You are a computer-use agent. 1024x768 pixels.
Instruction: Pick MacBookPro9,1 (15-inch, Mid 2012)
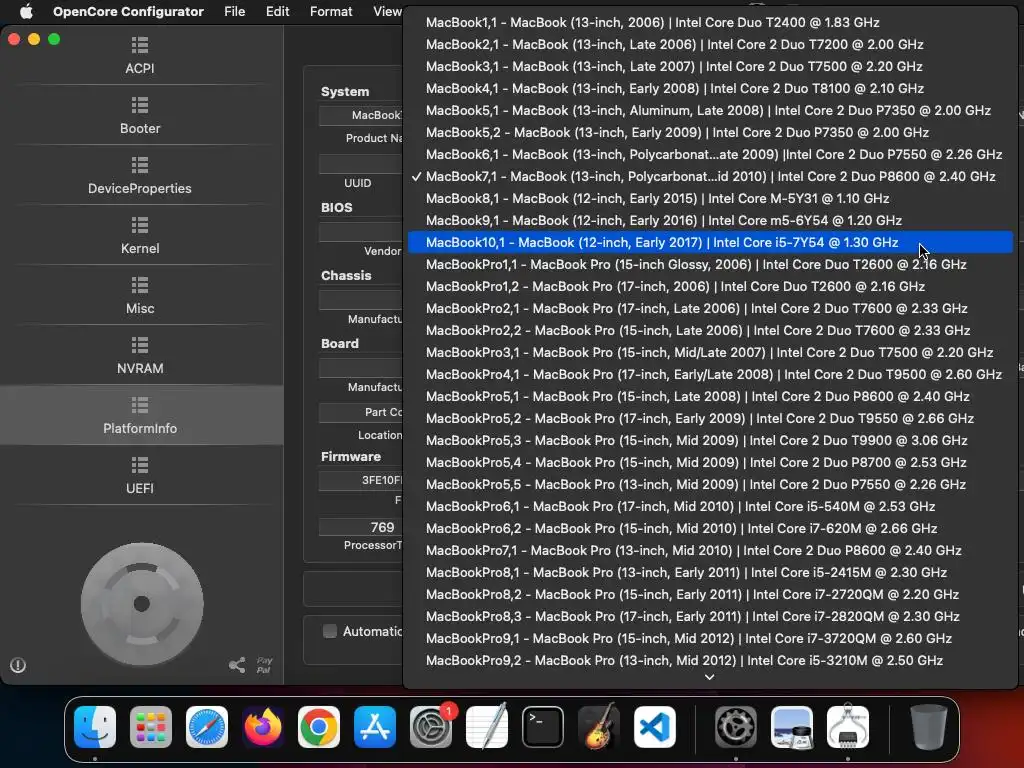coord(710,638)
